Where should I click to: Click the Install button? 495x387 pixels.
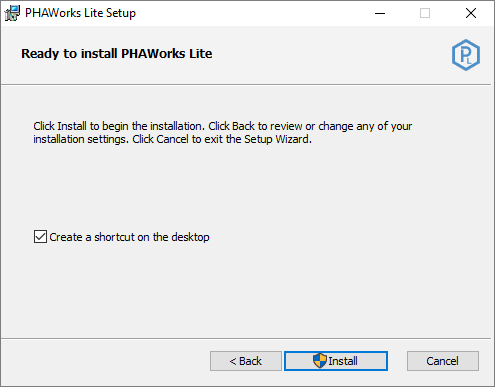[336, 361]
